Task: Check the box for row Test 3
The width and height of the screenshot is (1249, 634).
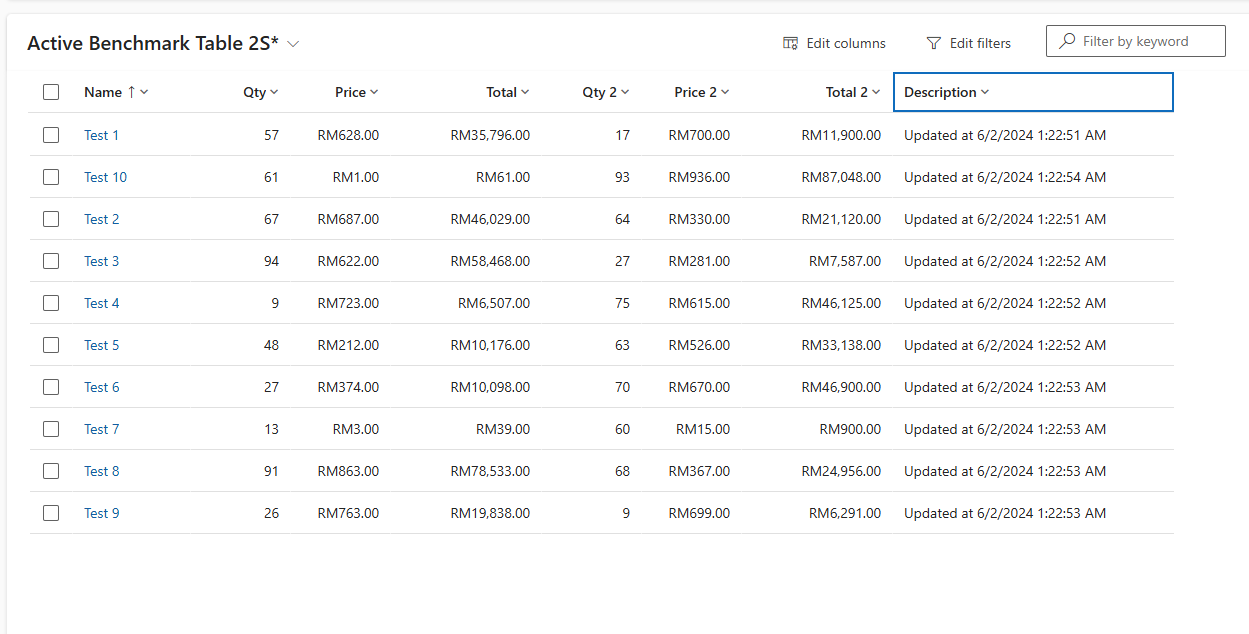Action: point(51,261)
